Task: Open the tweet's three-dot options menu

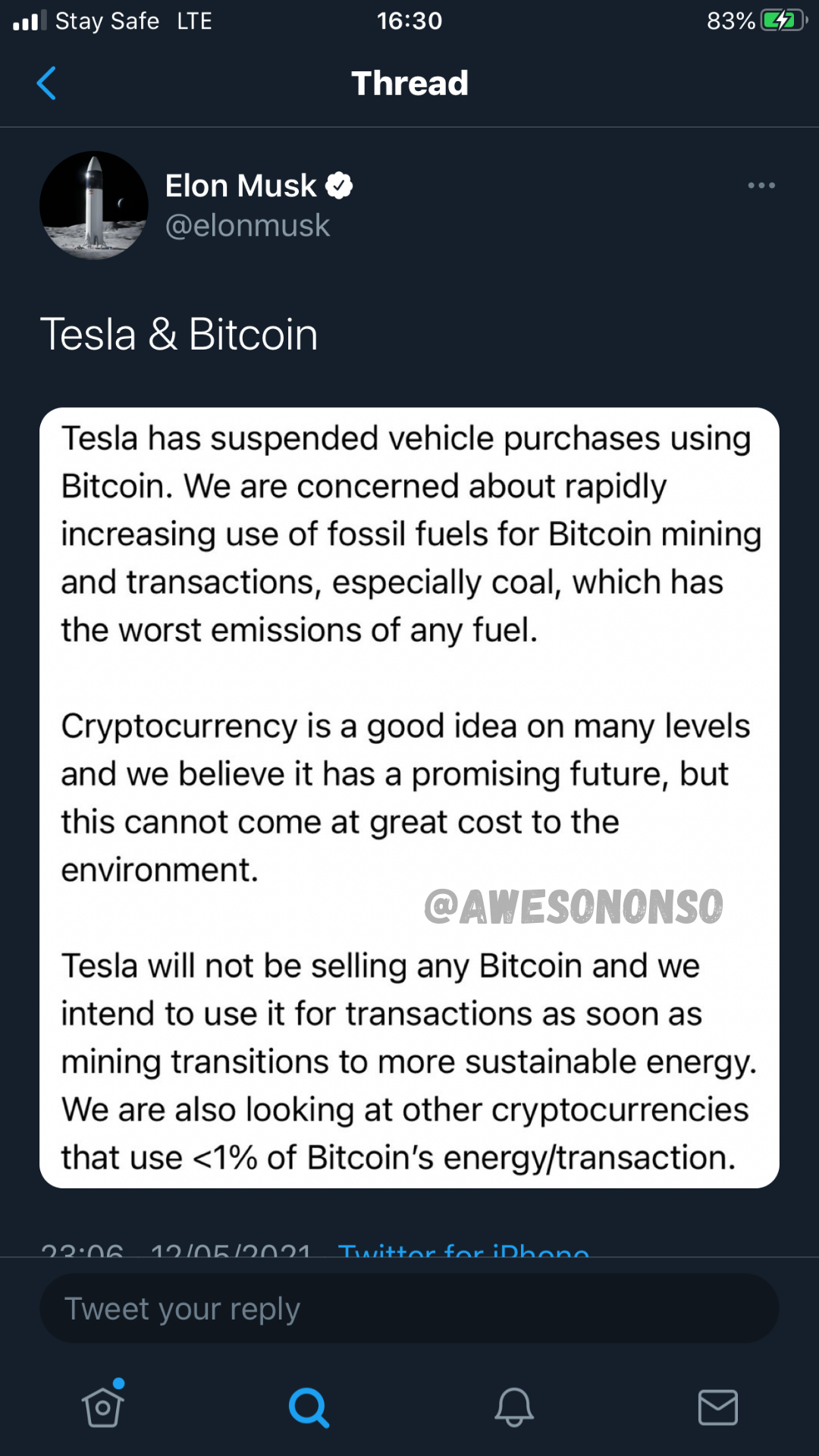Action: [x=761, y=186]
